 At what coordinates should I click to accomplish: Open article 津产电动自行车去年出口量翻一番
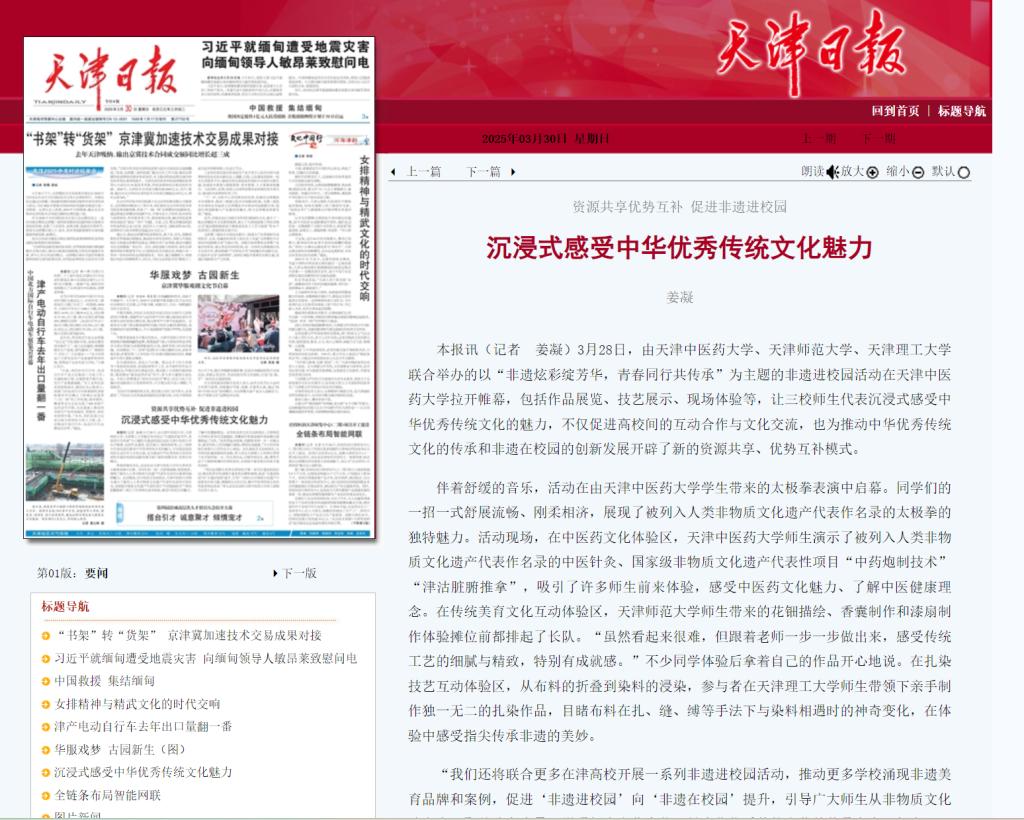pyautogui.click(x=143, y=727)
